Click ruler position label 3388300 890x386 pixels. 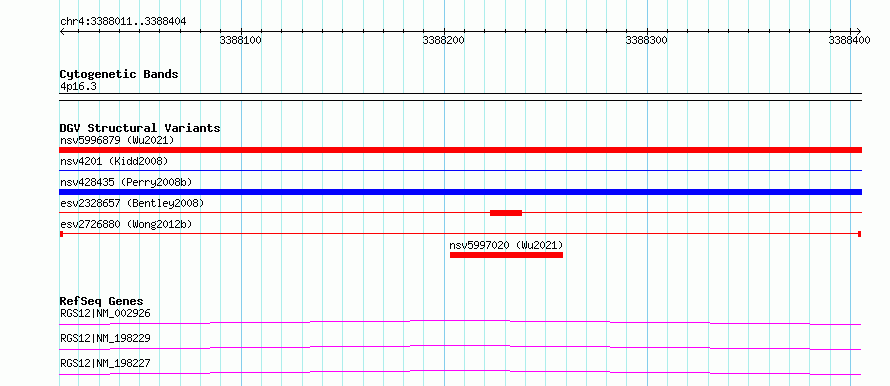tap(646, 41)
